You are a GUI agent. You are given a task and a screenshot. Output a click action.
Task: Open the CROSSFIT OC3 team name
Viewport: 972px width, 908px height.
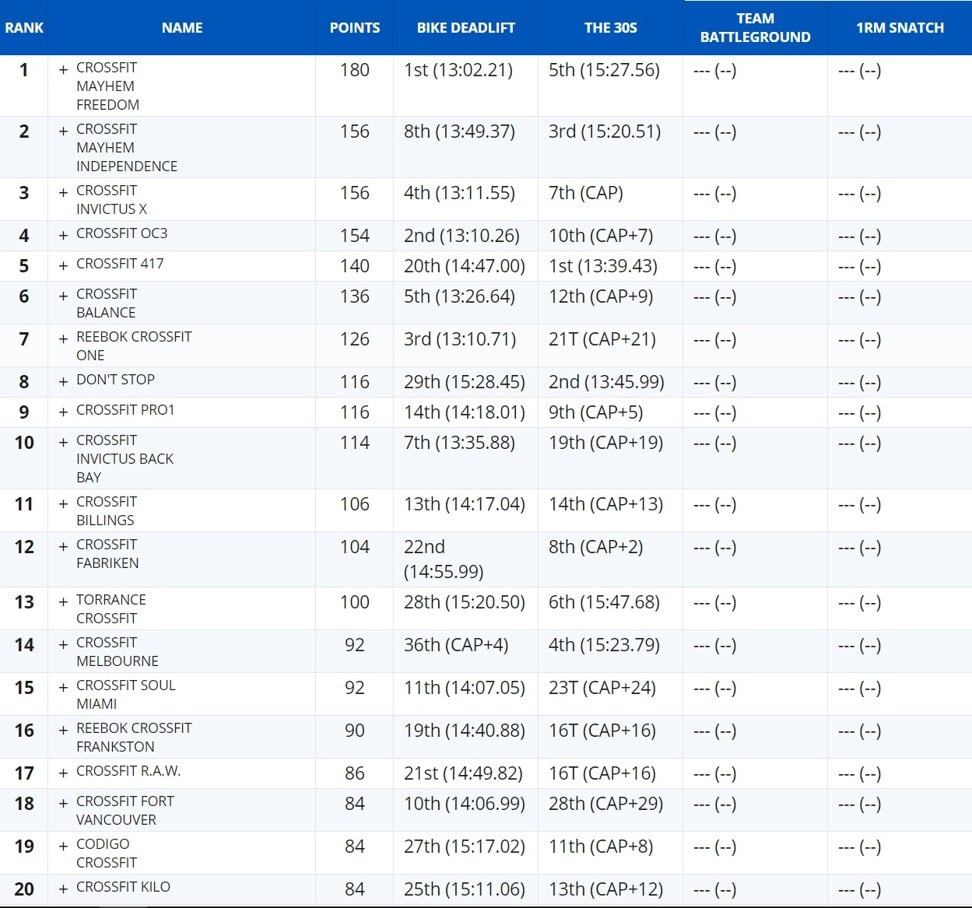tap(122, 234)
